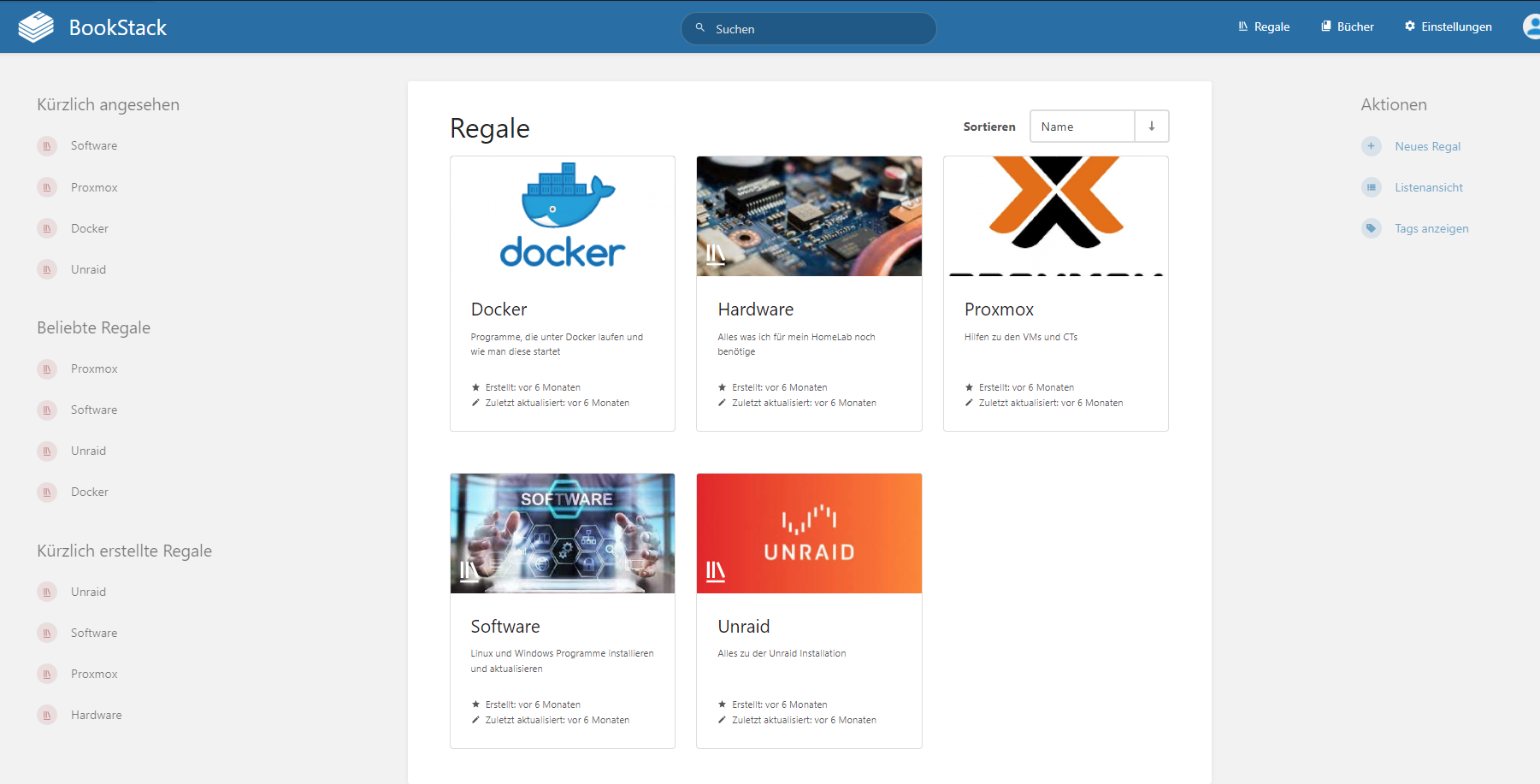Open Bücher in the header navigation
The image size is (1540, 784).
click(x=1348, y=27)
